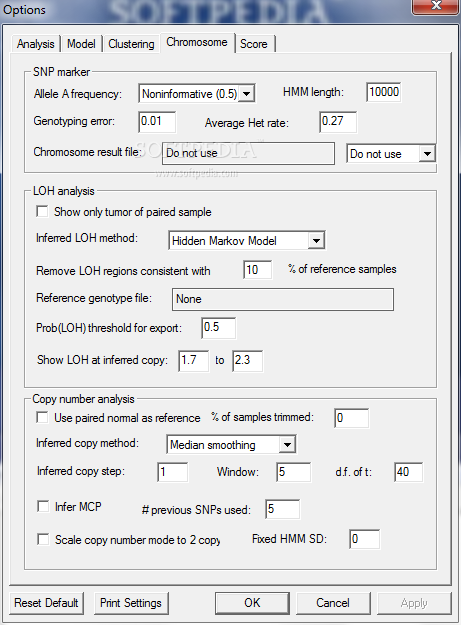
Task: Edit the # previous SNPs used field
Action: [282, 509]
